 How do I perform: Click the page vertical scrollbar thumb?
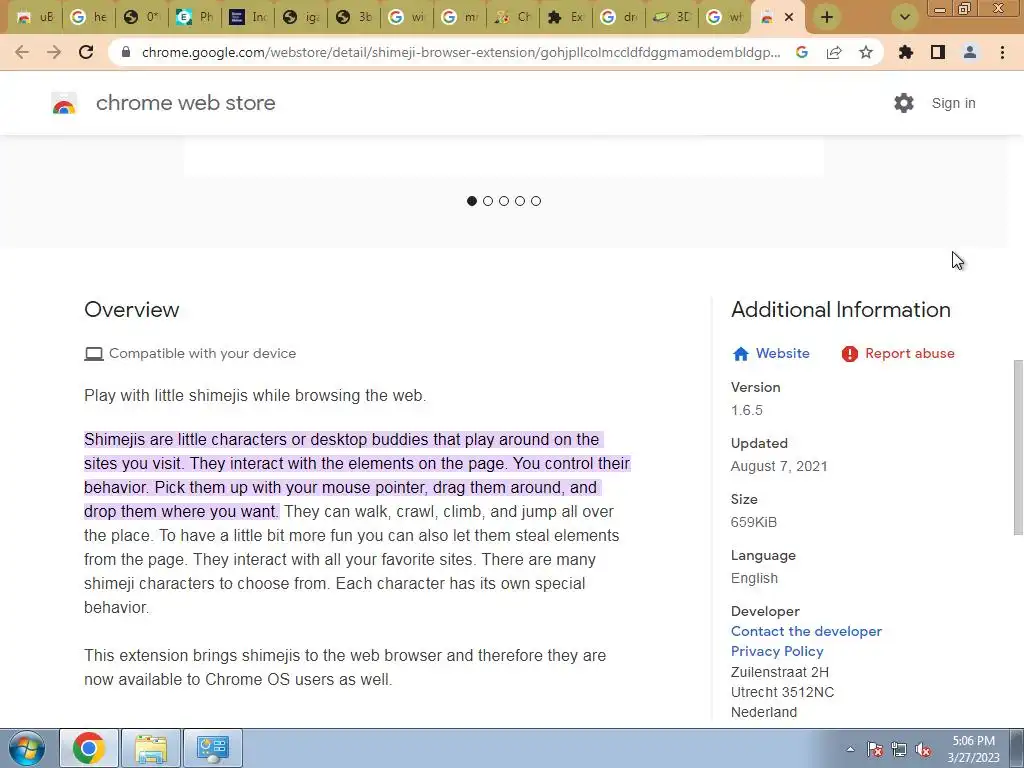click(x=1018, y=447)
